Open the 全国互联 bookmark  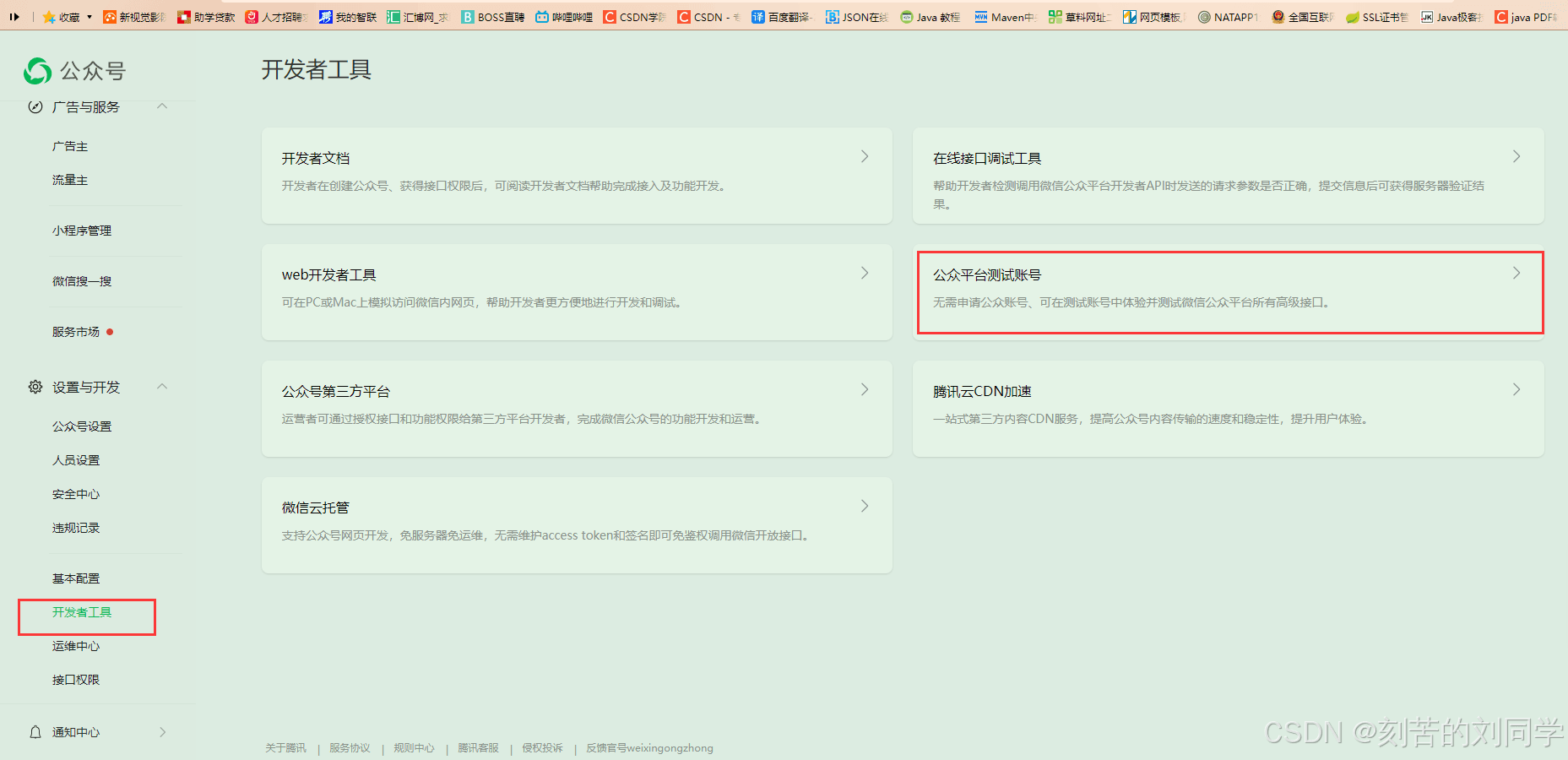tap(1303, 17)
